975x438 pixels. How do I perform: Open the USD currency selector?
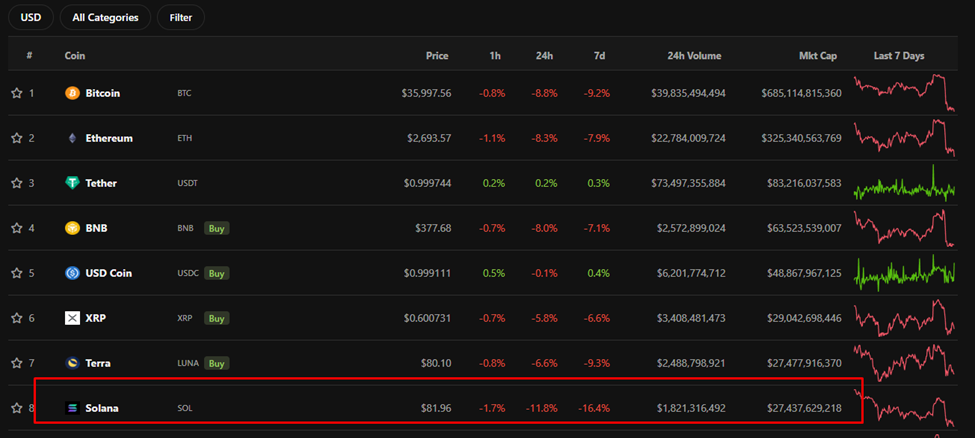(30, 17)
